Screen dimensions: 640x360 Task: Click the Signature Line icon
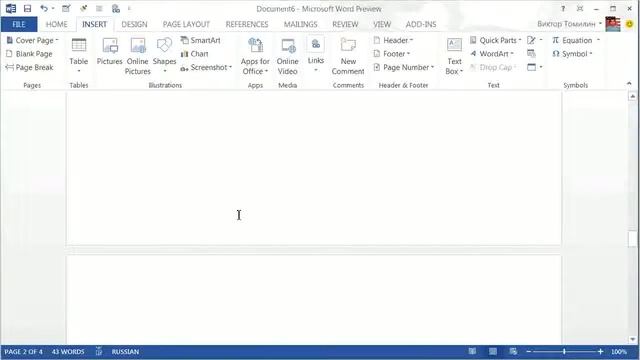pyautogui.click(x=531, y=40)
